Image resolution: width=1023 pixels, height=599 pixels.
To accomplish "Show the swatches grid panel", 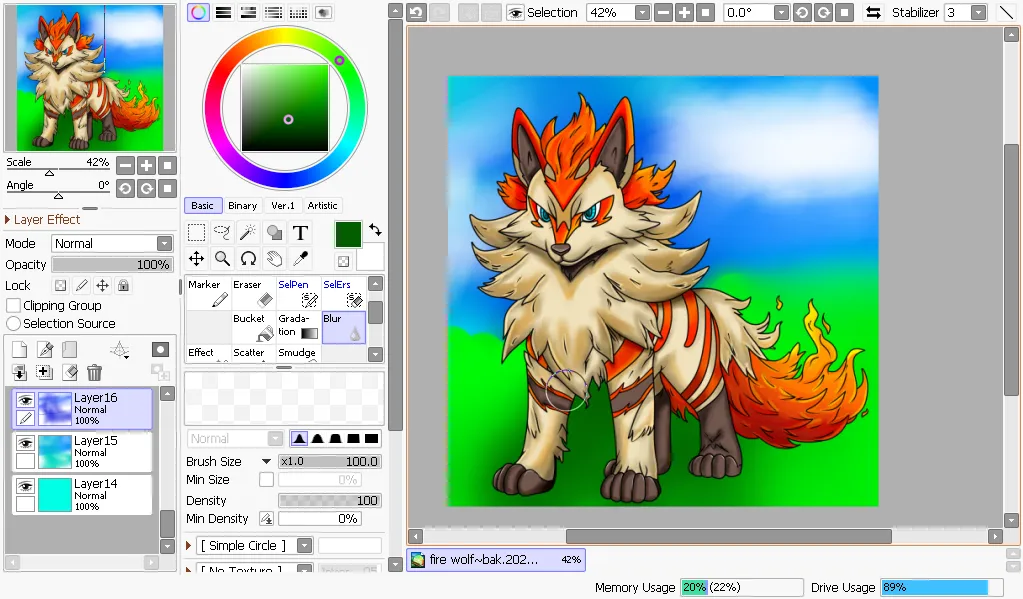I will [298, 12].
